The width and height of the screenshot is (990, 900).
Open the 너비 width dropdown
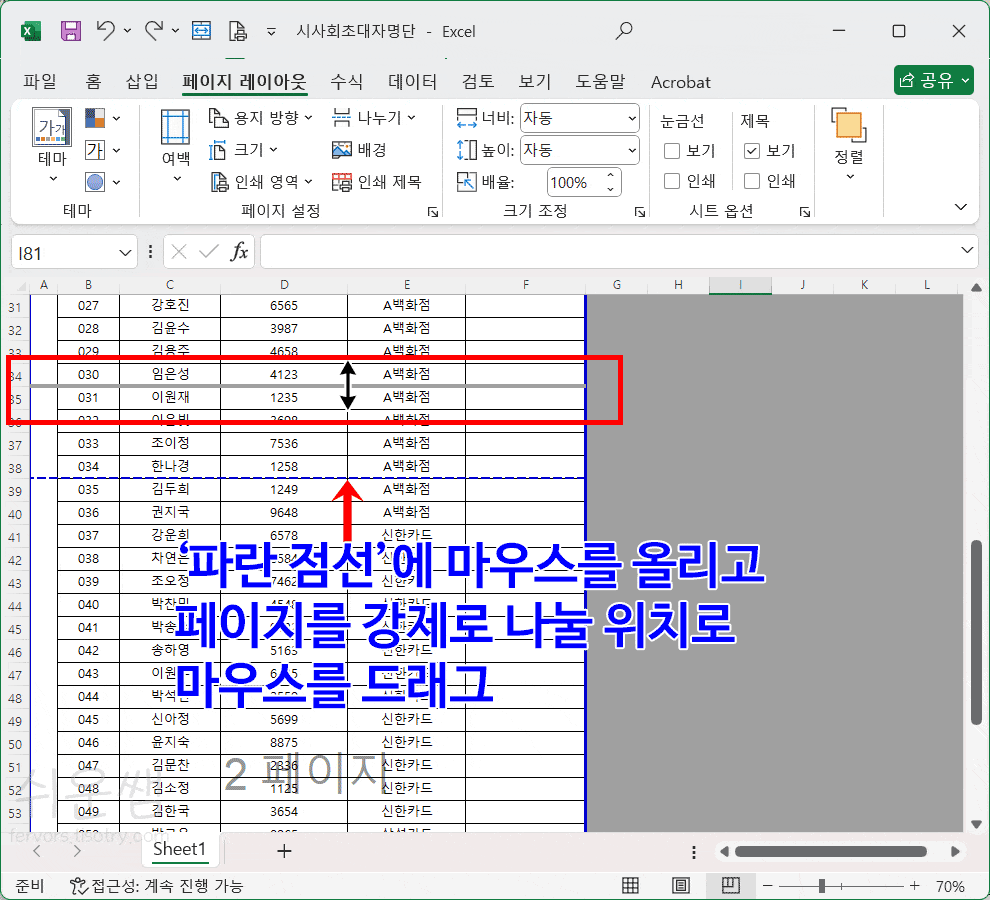pyautogui.click(x=632, y=118)
